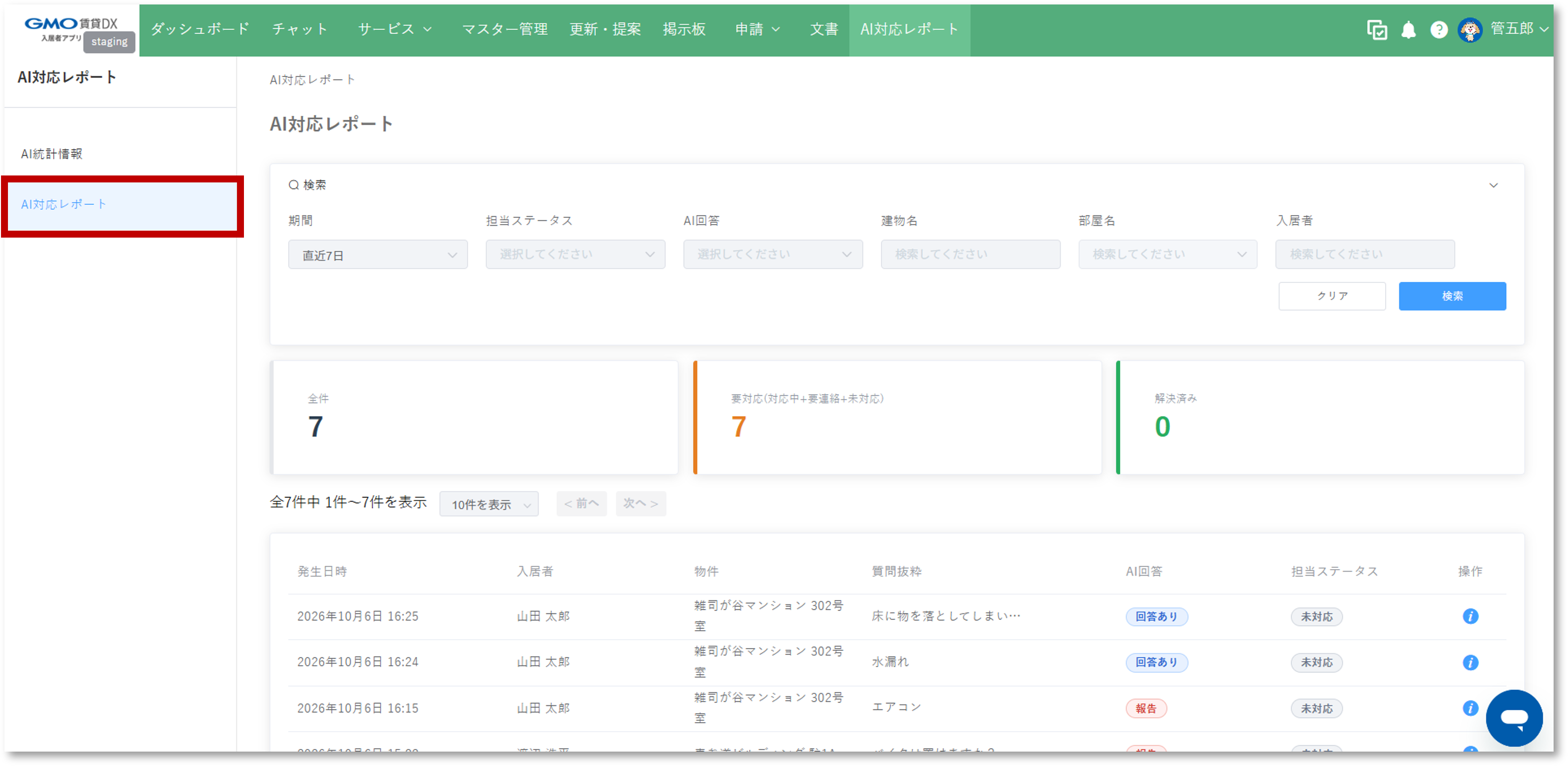The width and height of the screenshot is (1568, 766).
Task: Click the 解決済み summary card
Action: pos(1320,417)
